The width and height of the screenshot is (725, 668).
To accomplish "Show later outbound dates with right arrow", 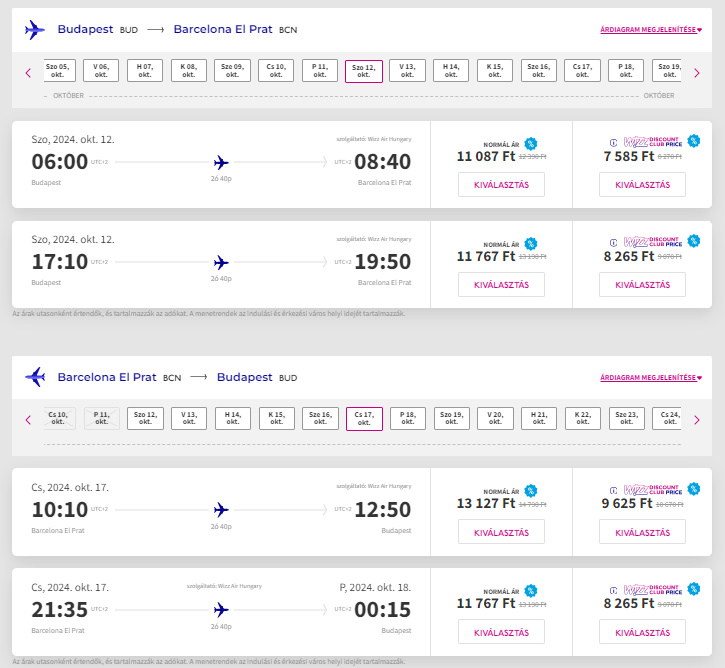I will [697, 73].
